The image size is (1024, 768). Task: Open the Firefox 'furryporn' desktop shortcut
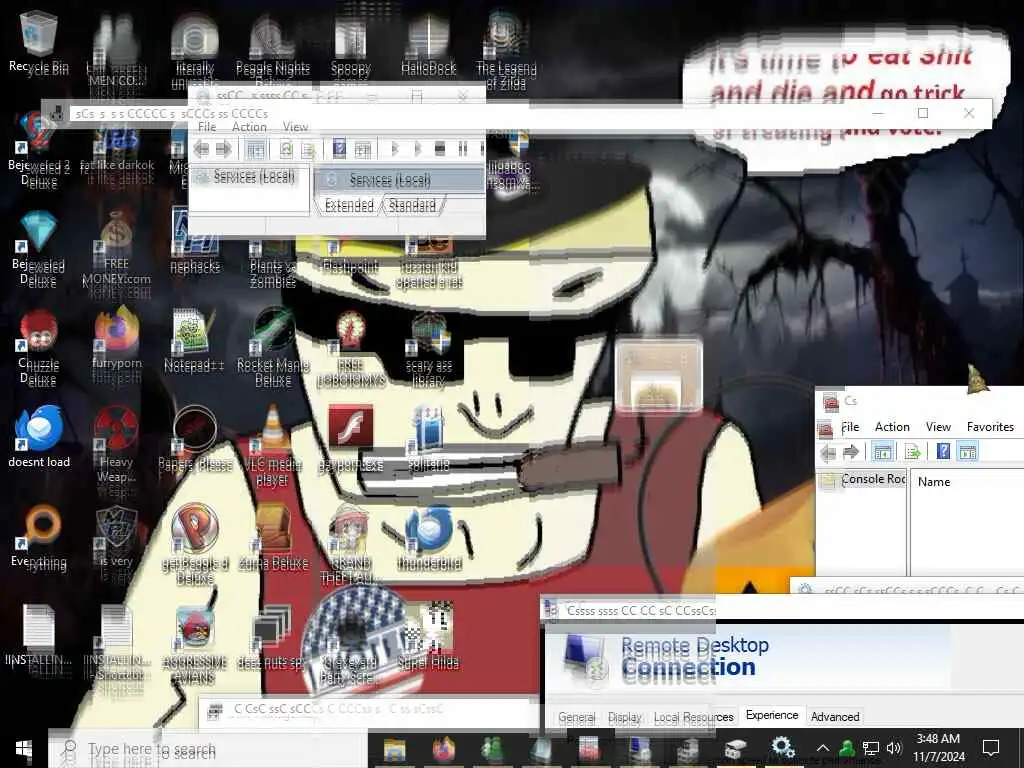pyautogui.click(x=116, y=340)
